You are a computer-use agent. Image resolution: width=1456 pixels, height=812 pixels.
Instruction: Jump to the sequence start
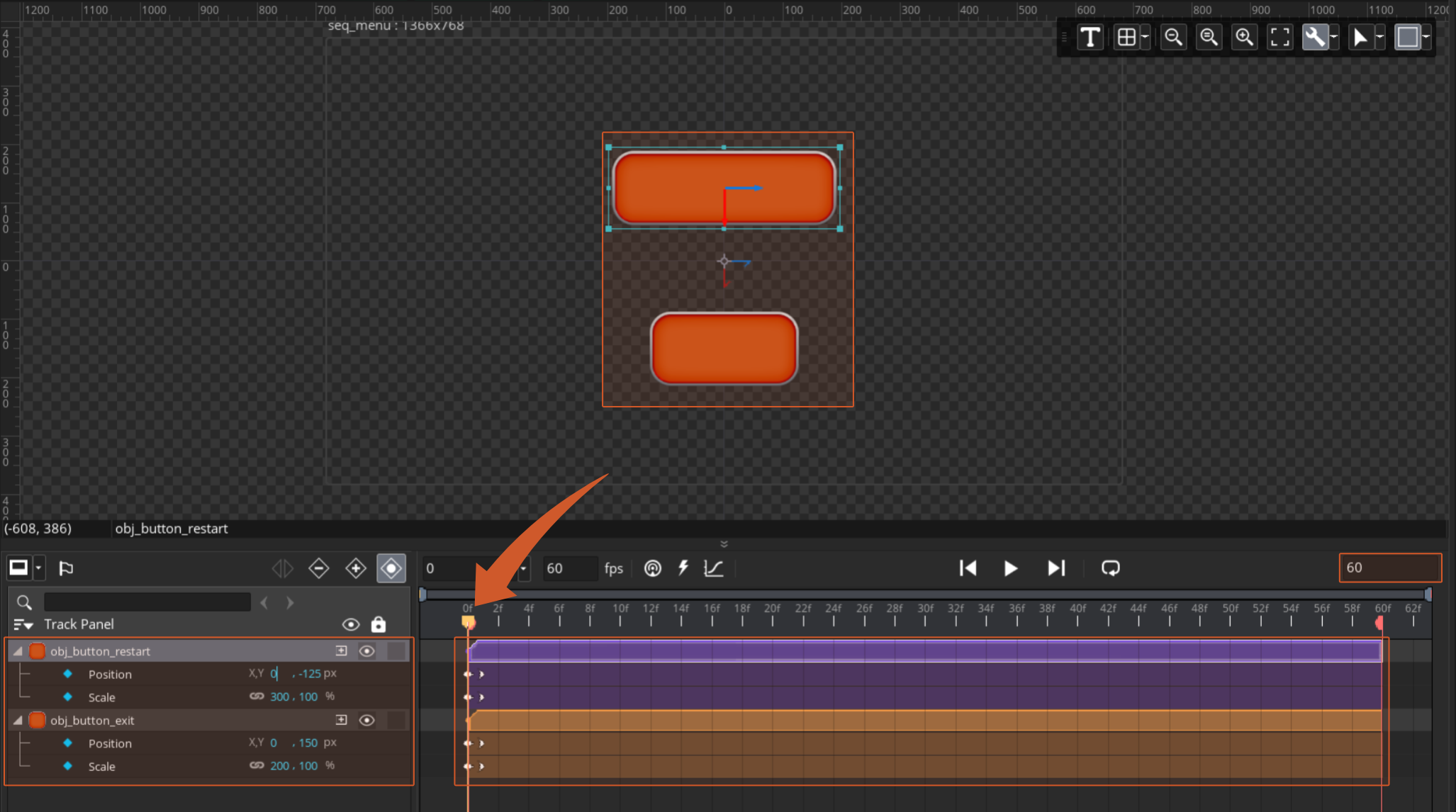click(968, 568)
